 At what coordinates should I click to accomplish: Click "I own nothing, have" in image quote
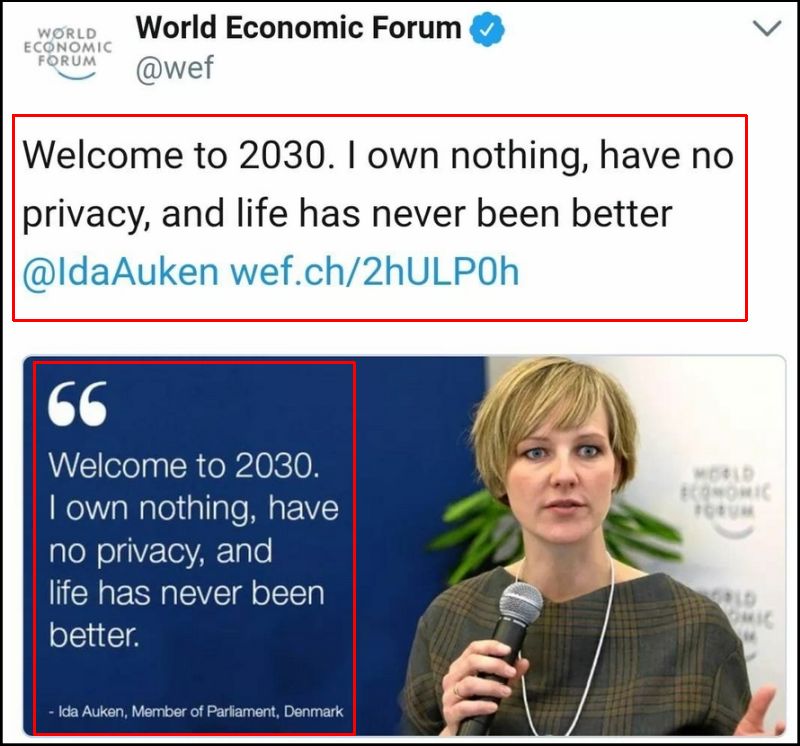(193, 508)
